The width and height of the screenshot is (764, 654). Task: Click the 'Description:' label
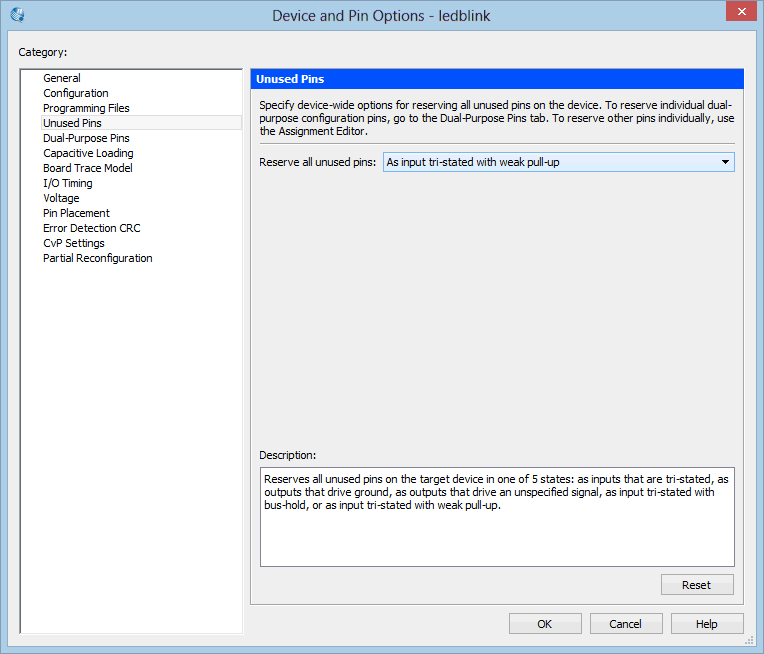coord(287,455)
